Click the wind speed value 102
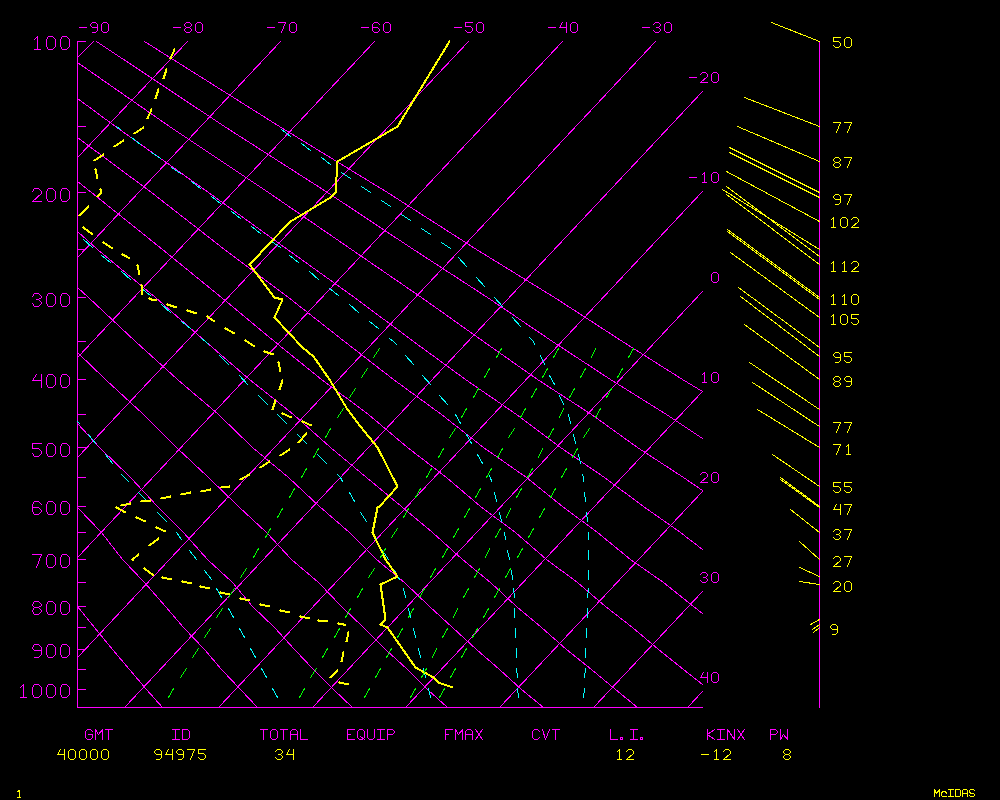The image size is (1000, 800). coord(845,223)
